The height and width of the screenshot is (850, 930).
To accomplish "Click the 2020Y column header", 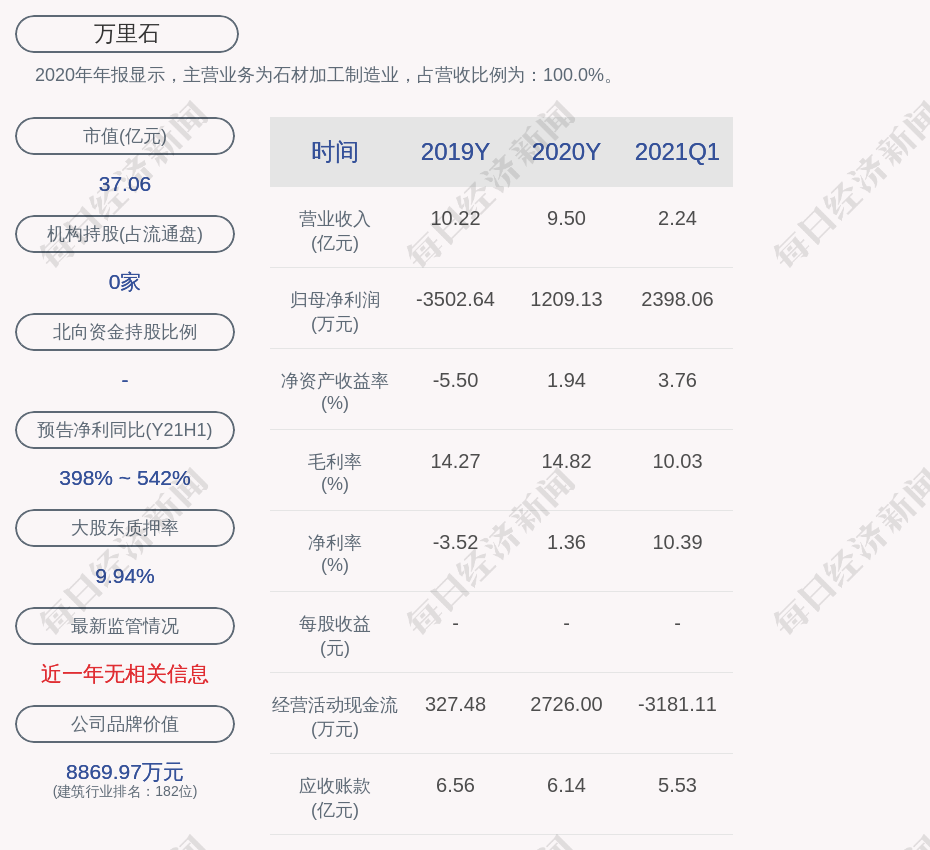I will pos(566,152).
